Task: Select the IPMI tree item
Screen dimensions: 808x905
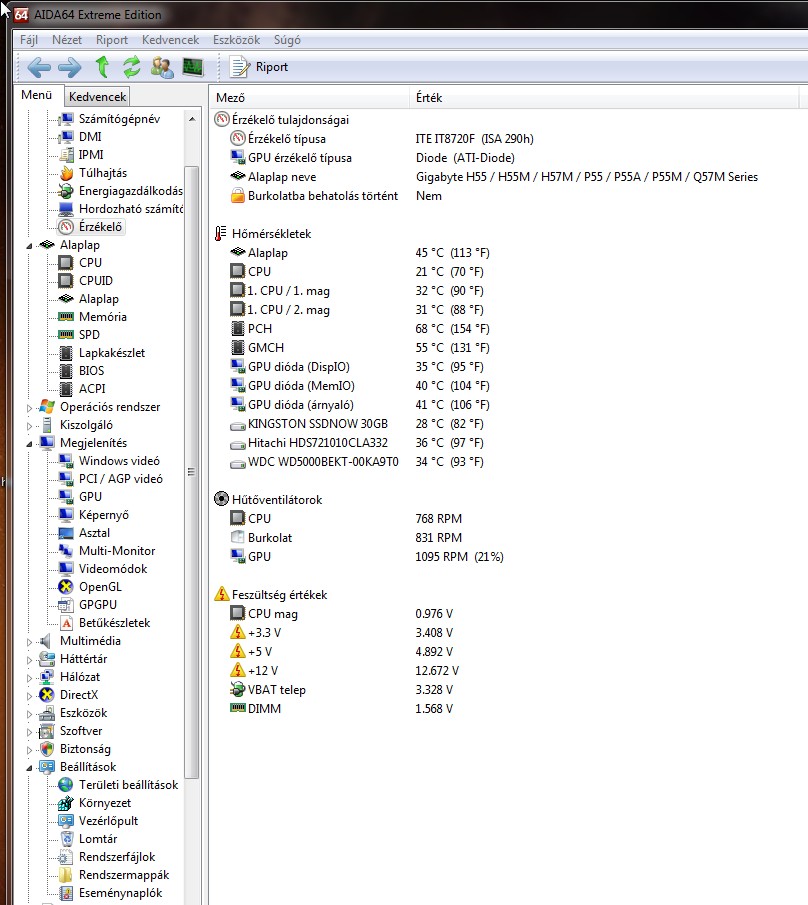Action: pos(91,155)
